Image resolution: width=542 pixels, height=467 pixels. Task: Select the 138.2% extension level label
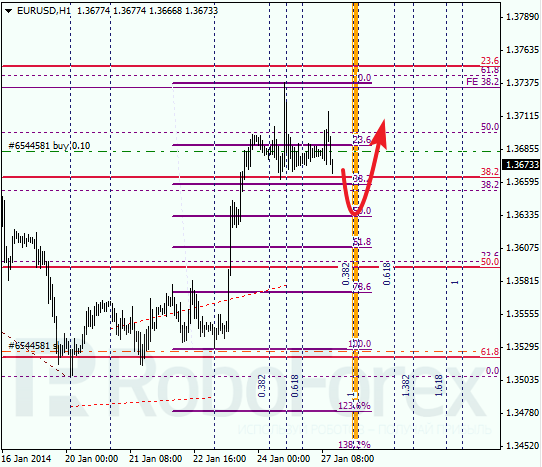[x=354, y=444]
